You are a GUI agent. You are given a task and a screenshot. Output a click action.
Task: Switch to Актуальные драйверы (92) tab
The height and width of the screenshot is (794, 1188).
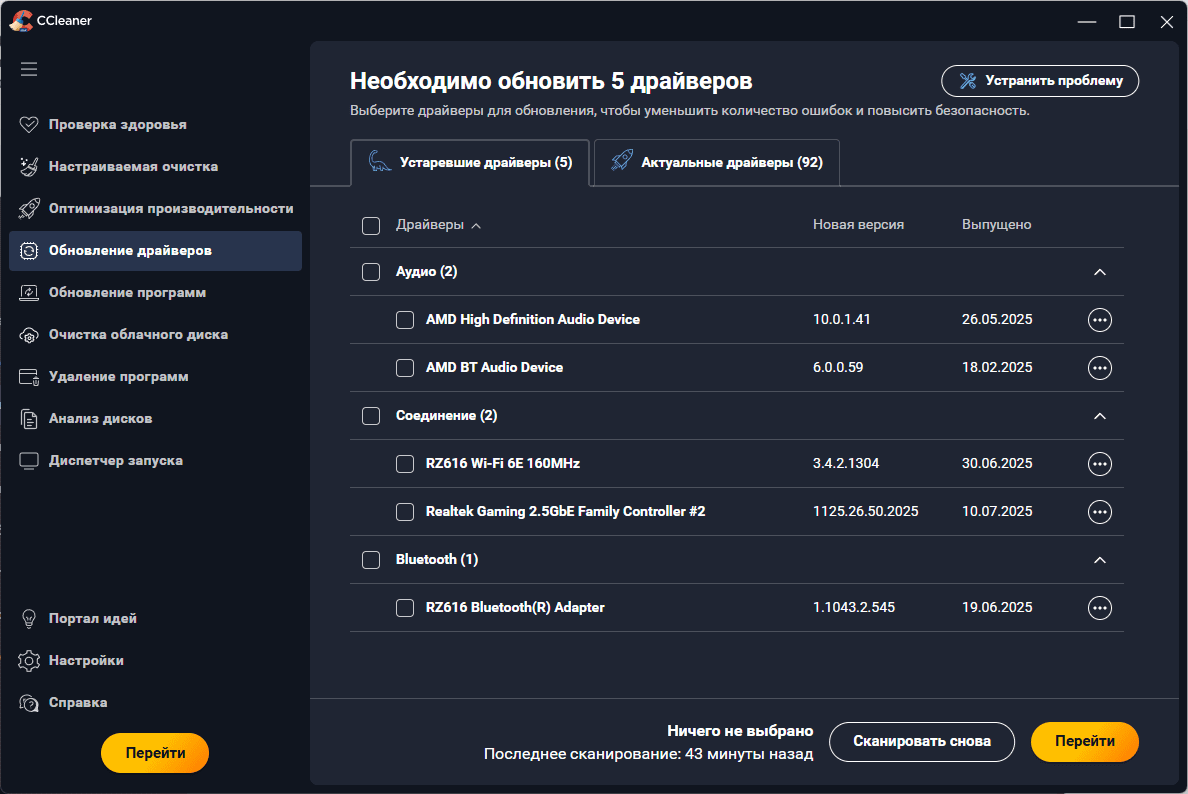tap(717, 162)
